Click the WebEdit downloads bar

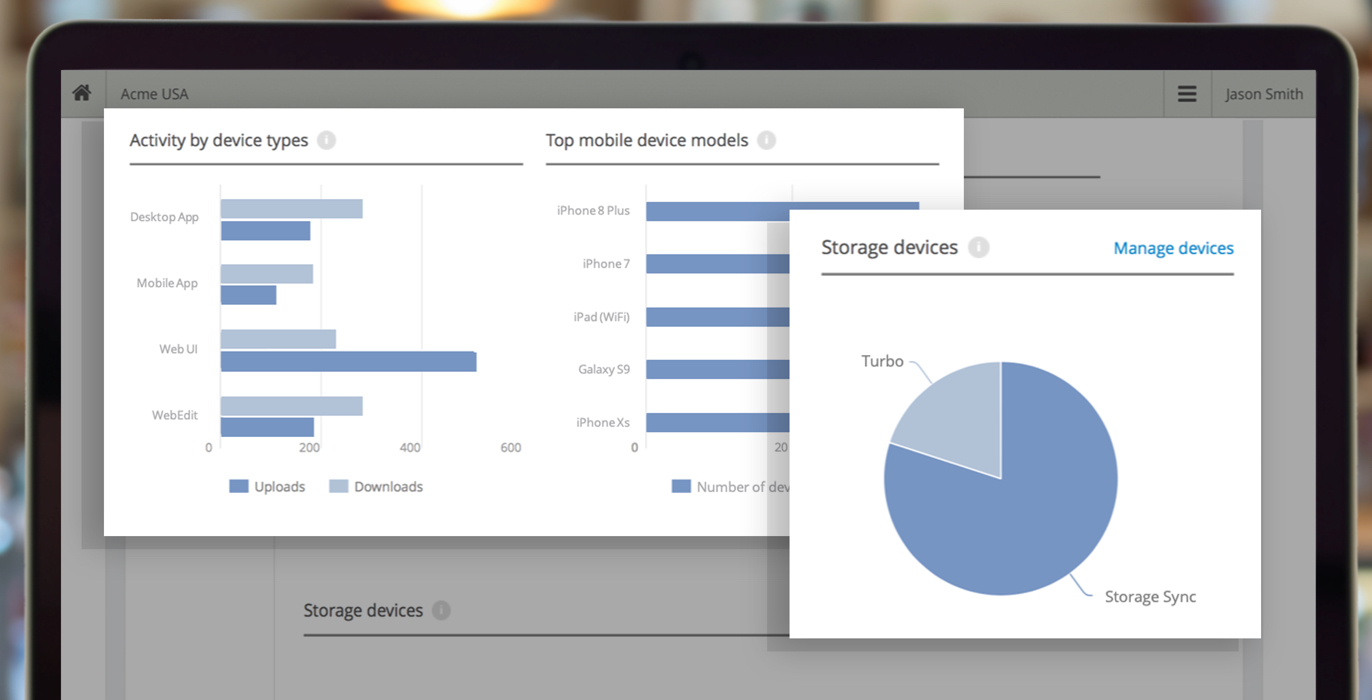[x=291, y=406]
